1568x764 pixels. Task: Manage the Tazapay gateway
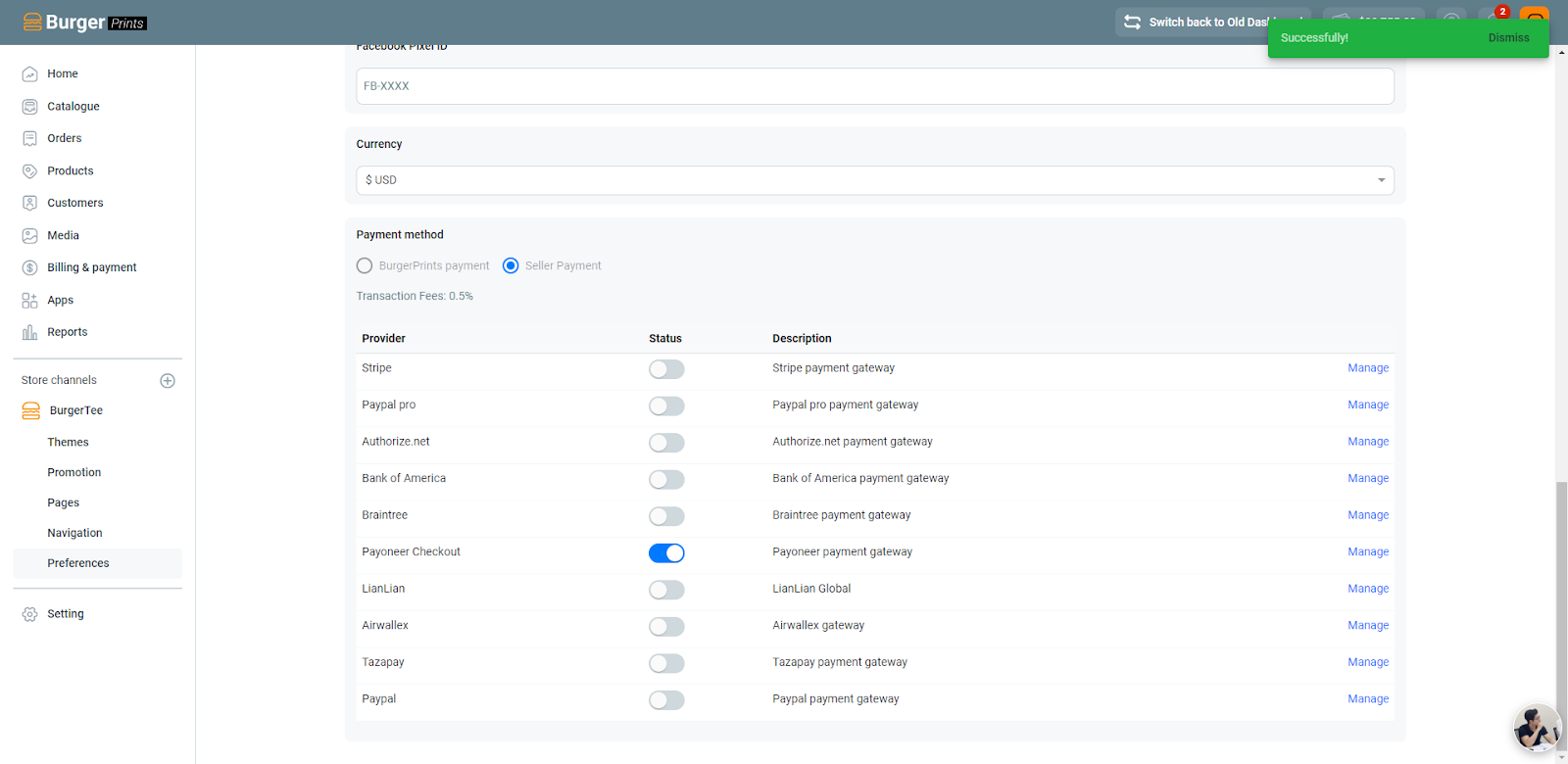[1368, 662]
